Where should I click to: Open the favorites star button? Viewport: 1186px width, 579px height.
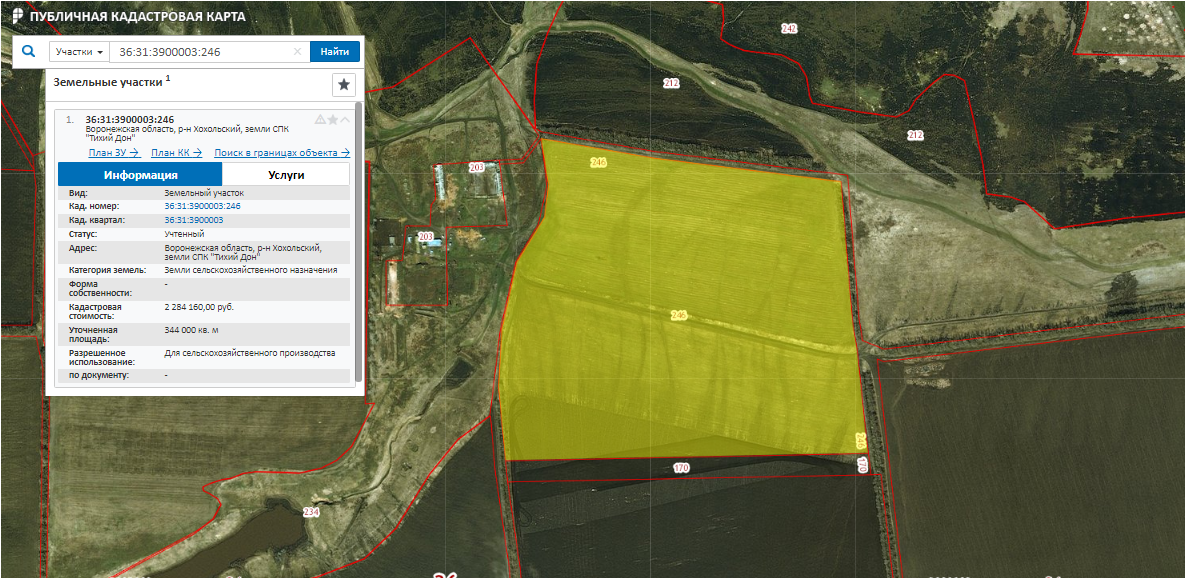(x=344, y=85)
